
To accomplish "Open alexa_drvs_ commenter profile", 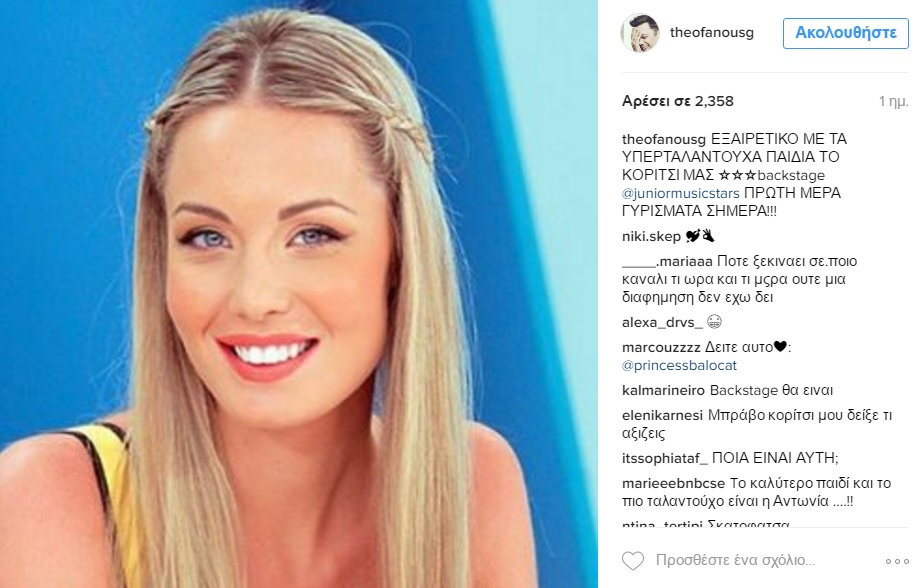I will coord(662,322).
